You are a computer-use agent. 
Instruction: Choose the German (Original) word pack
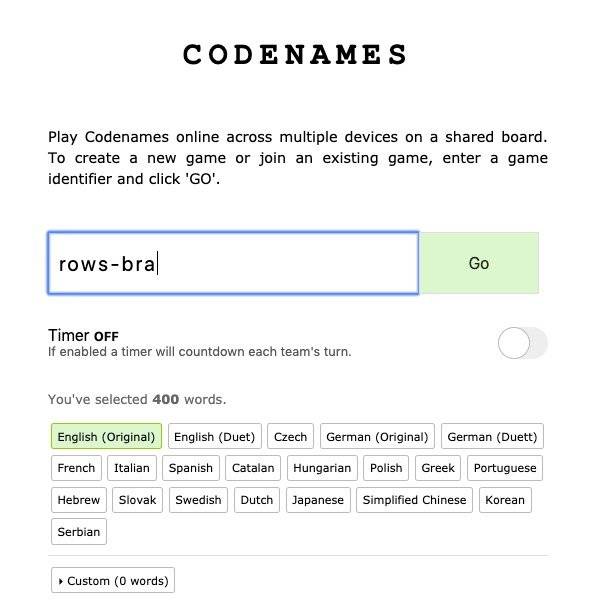coord(377,436)
